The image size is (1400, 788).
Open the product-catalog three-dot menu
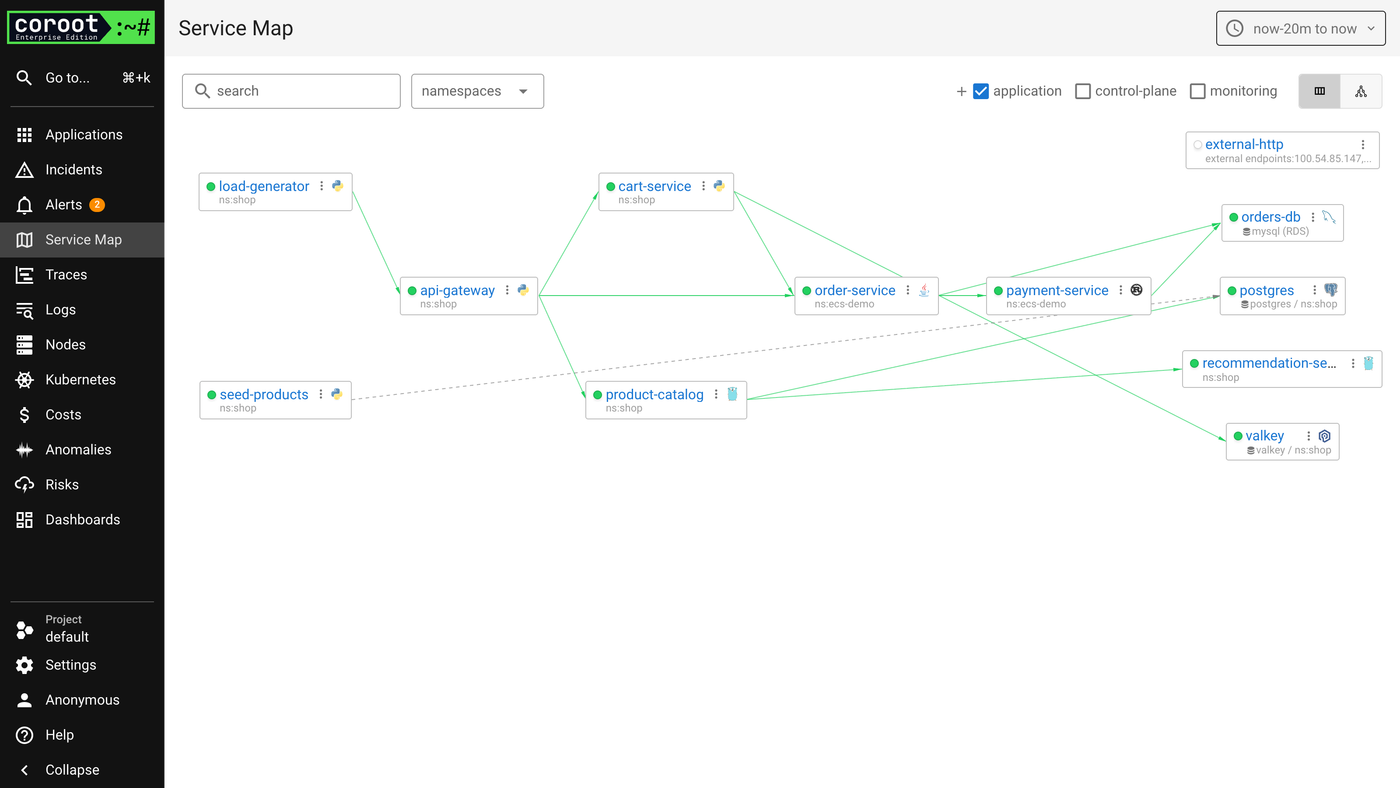(716, 394)
